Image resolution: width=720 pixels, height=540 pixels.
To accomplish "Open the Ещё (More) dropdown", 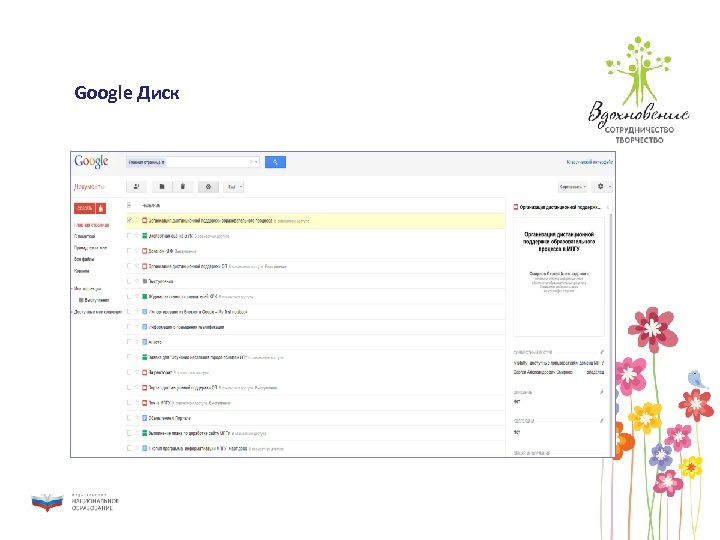I will (x=234, y=186).
